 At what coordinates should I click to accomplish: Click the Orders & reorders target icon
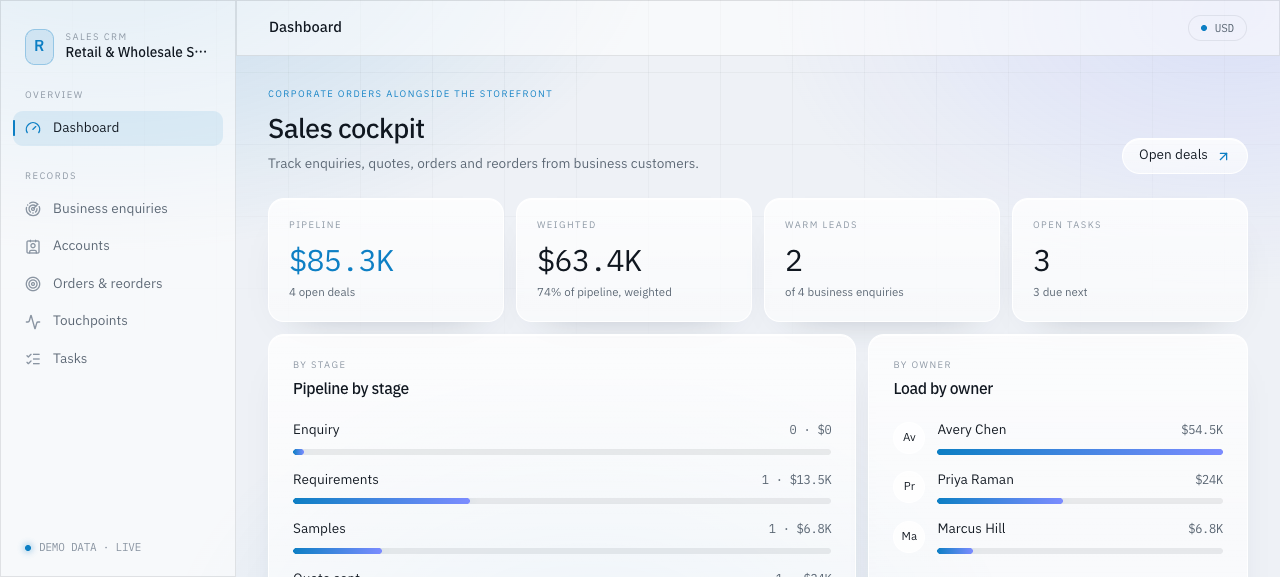coord(33,284)
